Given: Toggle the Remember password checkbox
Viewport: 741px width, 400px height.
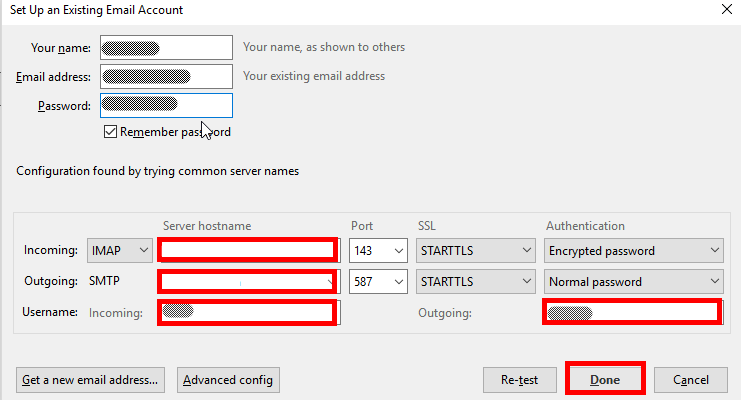Looking at the screenshot, I should point(110,132).
